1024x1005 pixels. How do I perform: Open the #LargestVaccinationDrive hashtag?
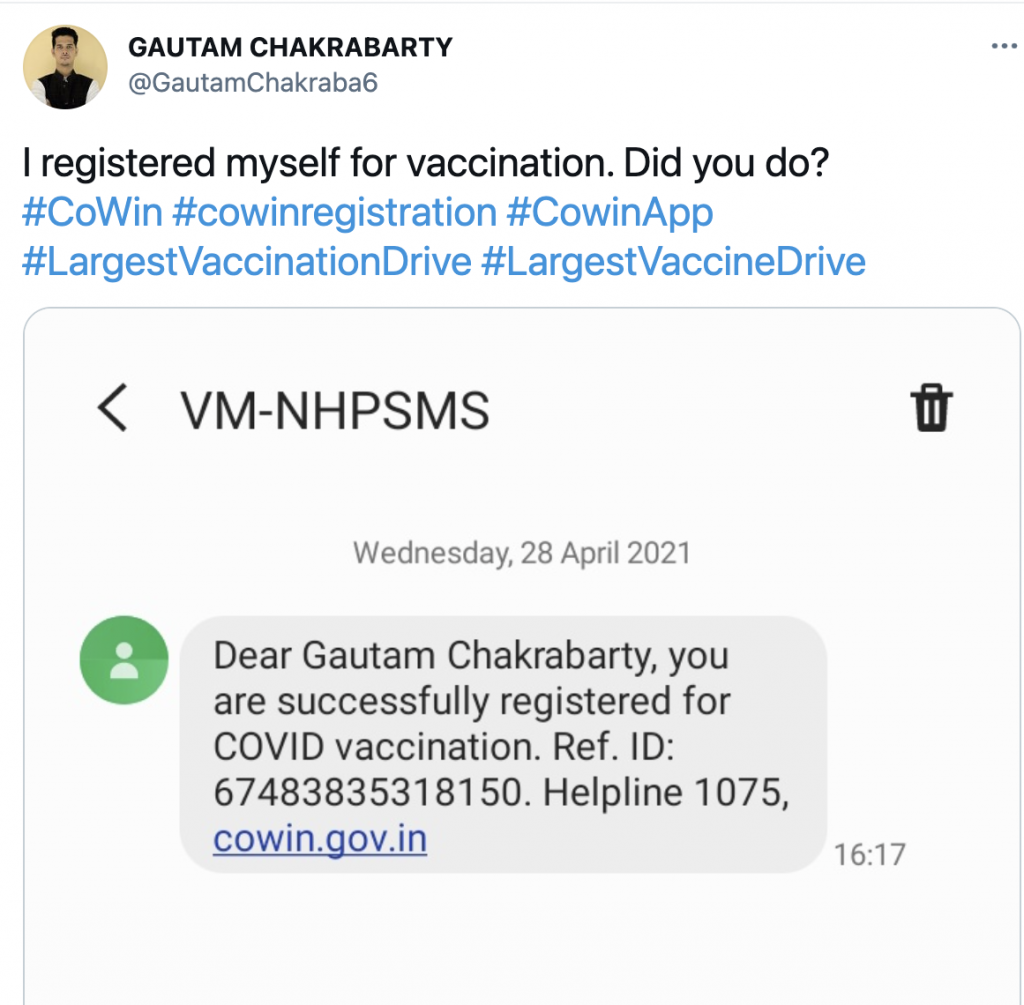coord(246,261)
